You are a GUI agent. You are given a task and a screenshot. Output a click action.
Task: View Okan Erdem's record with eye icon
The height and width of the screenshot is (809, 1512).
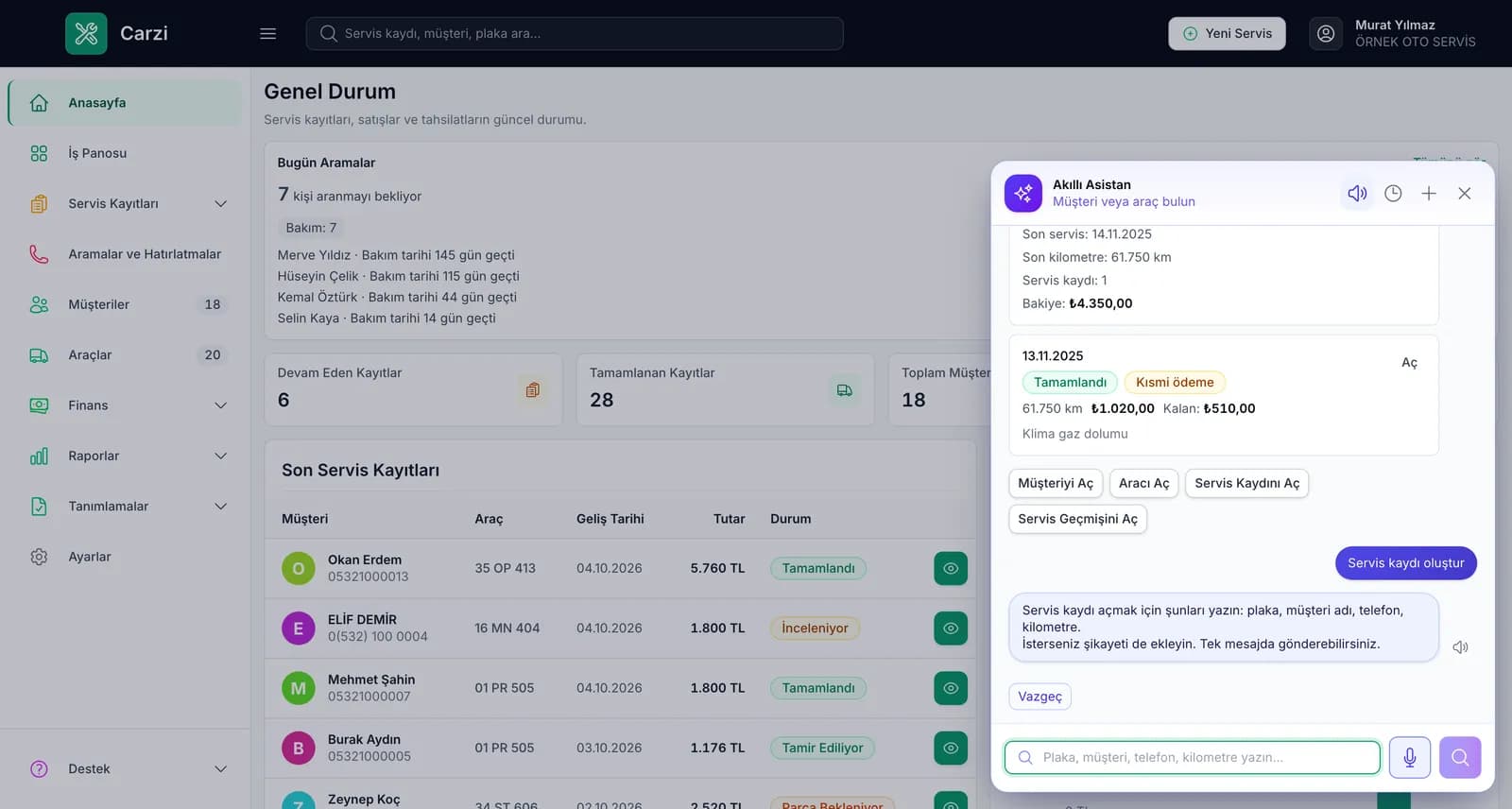[x=951, y=568]
